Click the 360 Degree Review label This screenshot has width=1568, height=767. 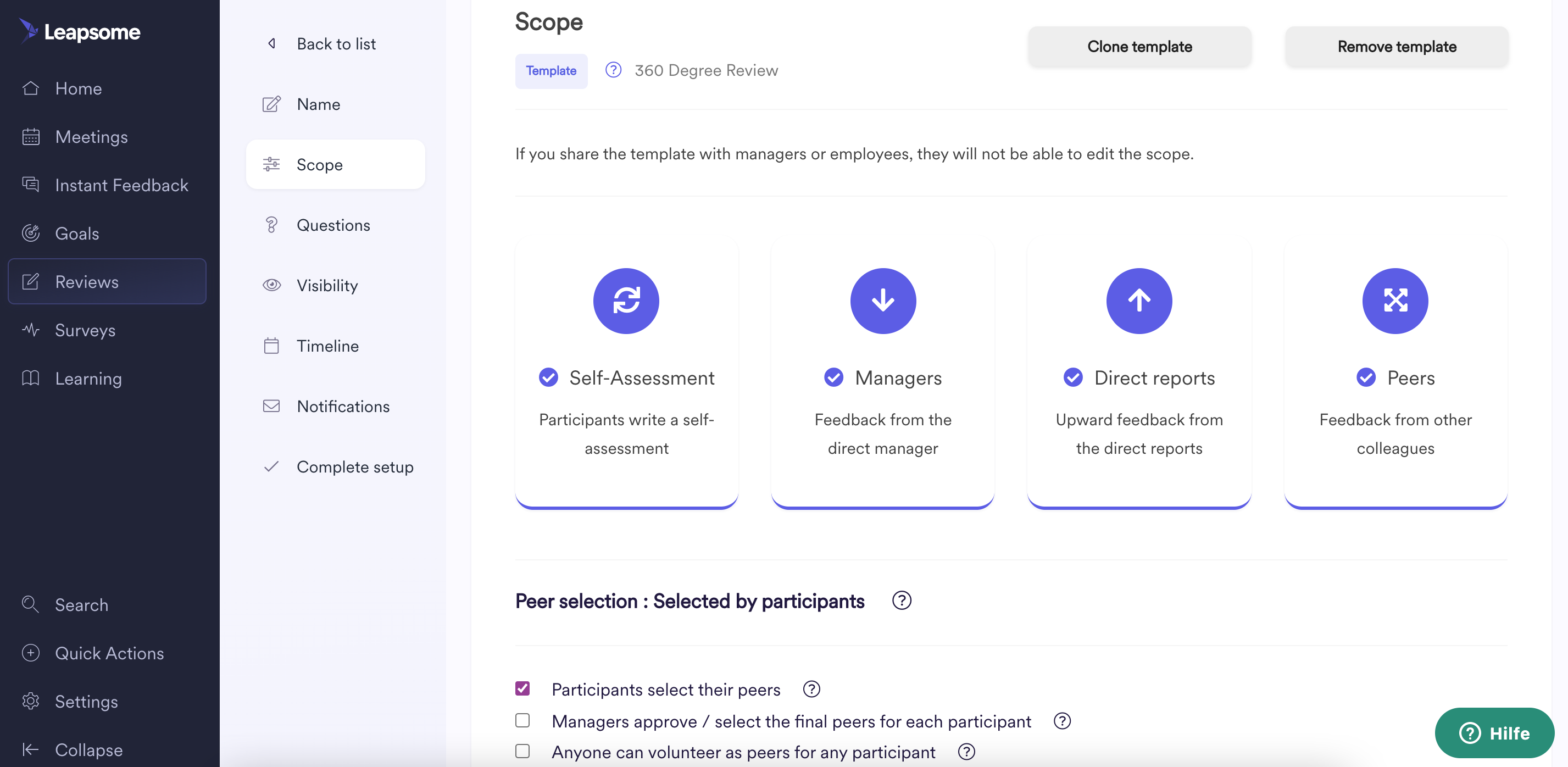(706, 70)
